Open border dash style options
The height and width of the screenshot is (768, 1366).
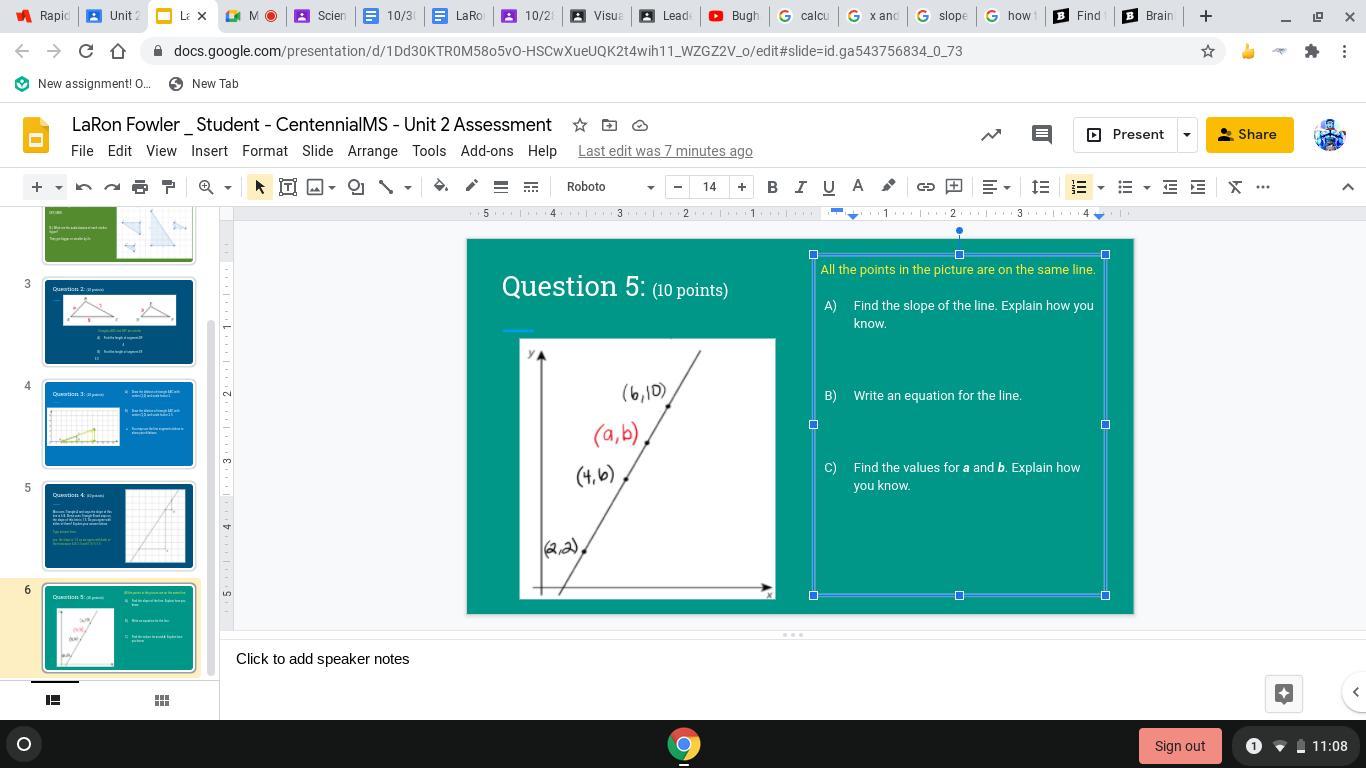[x=531, y=187]
